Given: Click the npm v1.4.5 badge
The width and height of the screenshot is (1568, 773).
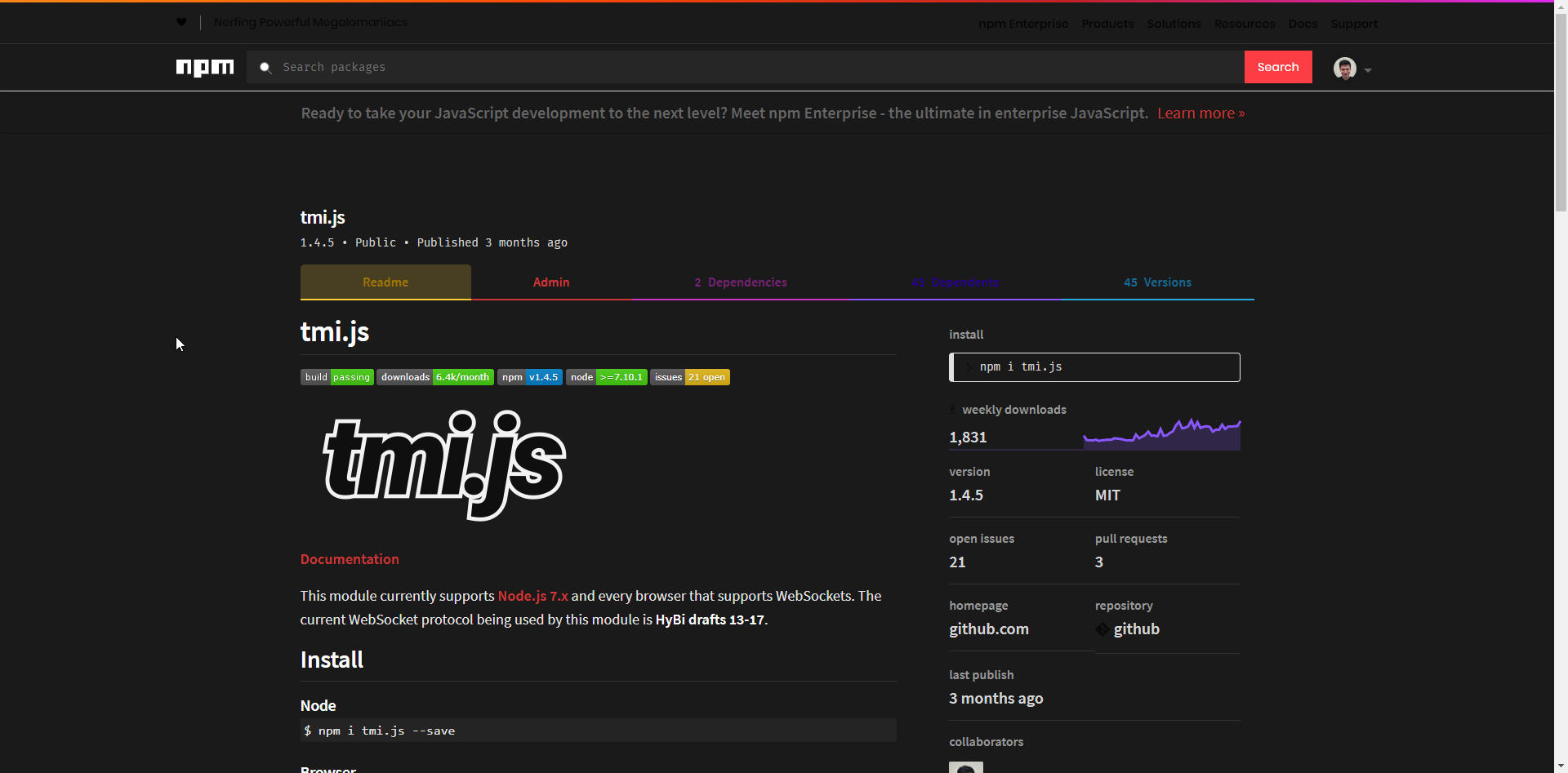Looking at the screenshot, I should 530,377.
